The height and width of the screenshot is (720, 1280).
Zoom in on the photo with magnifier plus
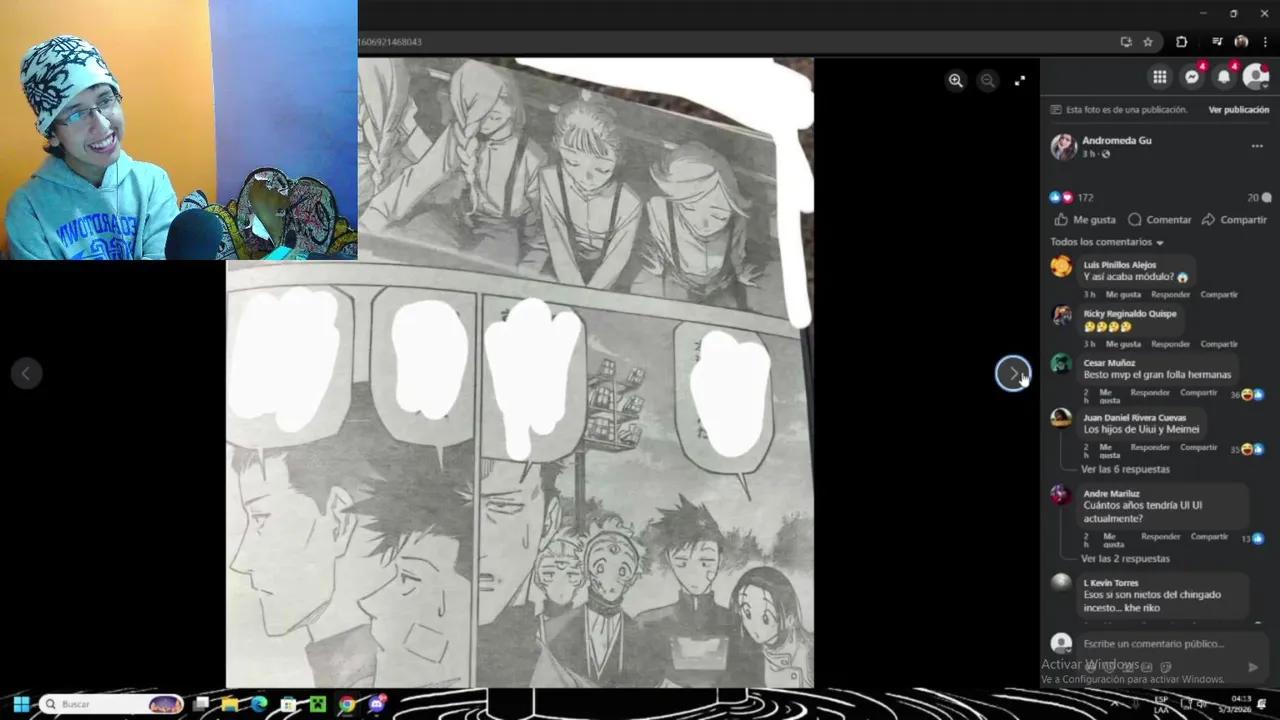point(955,81)
